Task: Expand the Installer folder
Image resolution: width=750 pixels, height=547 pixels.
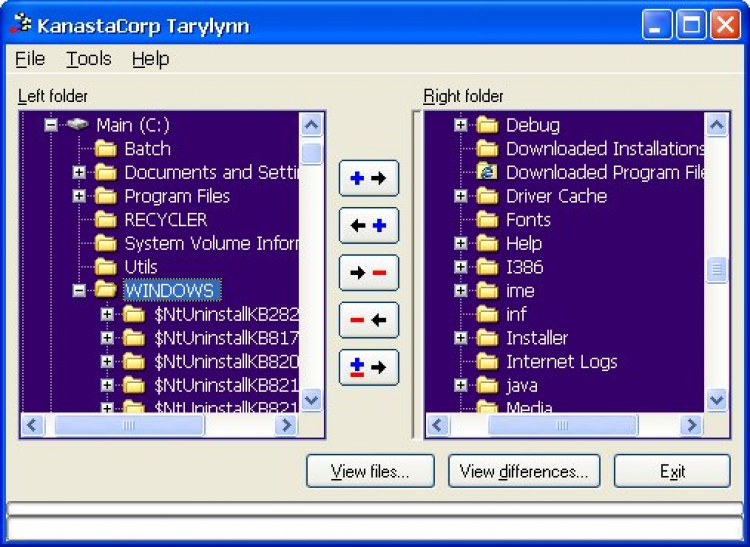Action: click(x=461, y=338)
